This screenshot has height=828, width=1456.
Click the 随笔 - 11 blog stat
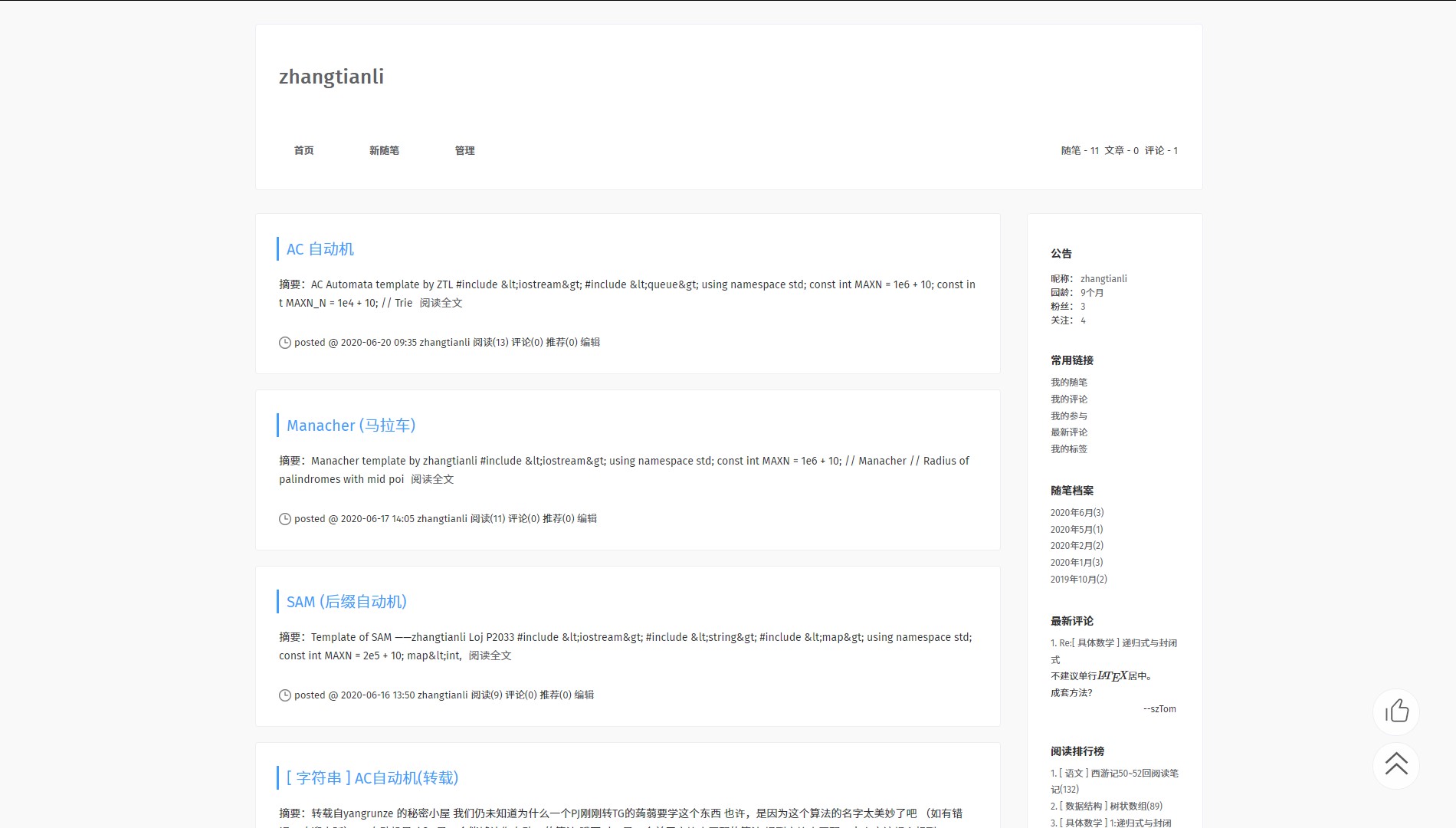(1080, 150)
